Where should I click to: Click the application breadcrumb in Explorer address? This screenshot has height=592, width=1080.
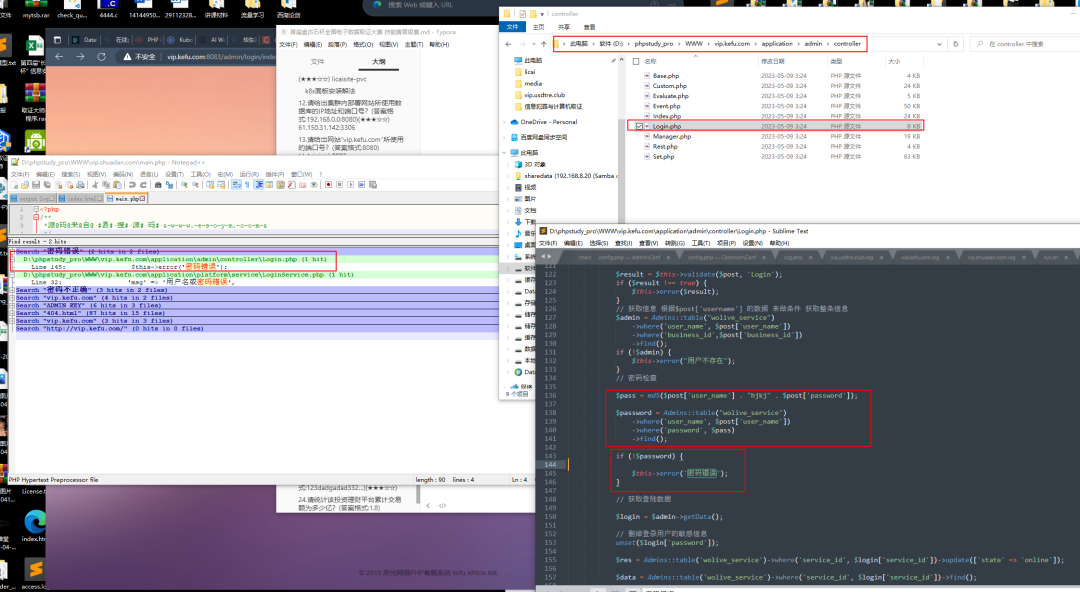point(777,44)
